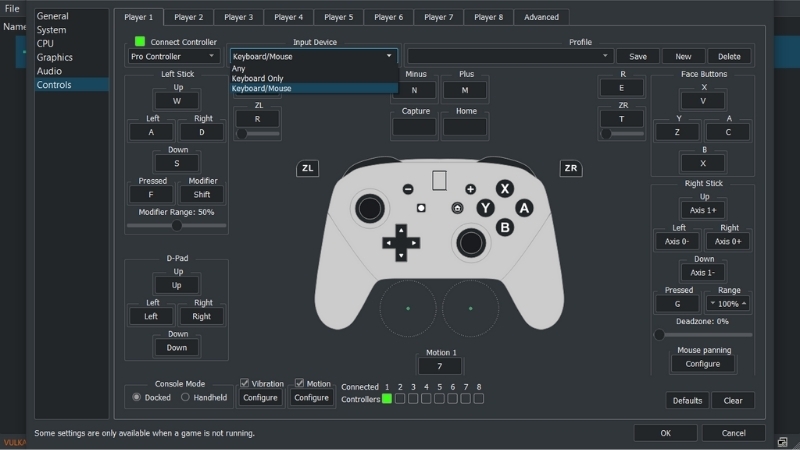Select Graphics in the settings list
The width and height of the screenshot is (800, 450).
[x=54, y=58]
